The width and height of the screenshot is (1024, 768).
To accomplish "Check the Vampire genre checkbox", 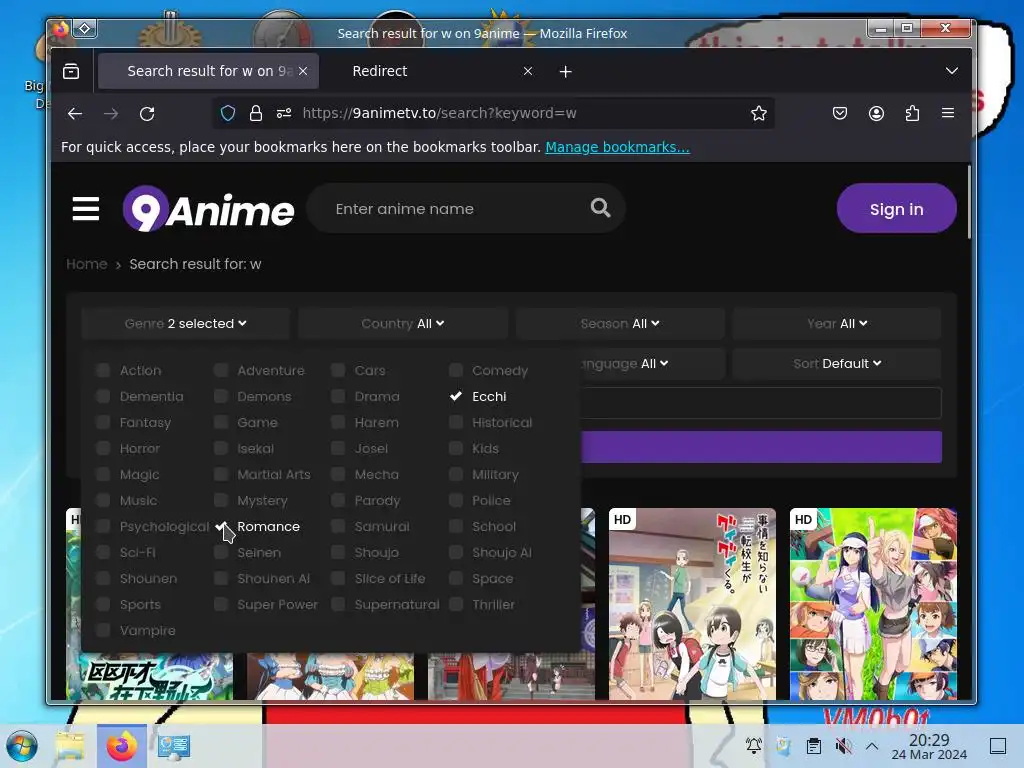I will click(103, 631).
